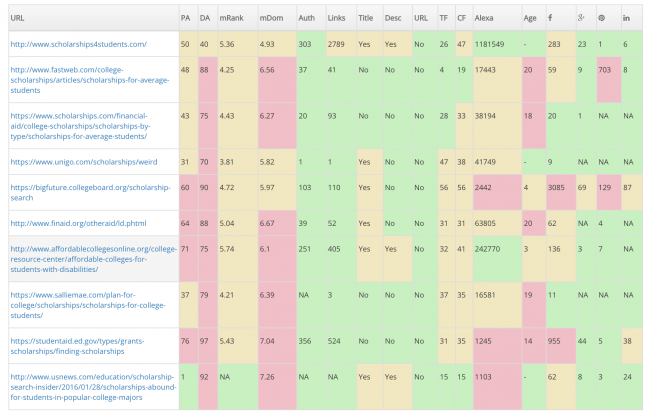Sort by the Google Plus icon column header
The height and width of the screenshot is (416, 650).
pos(581,18)
